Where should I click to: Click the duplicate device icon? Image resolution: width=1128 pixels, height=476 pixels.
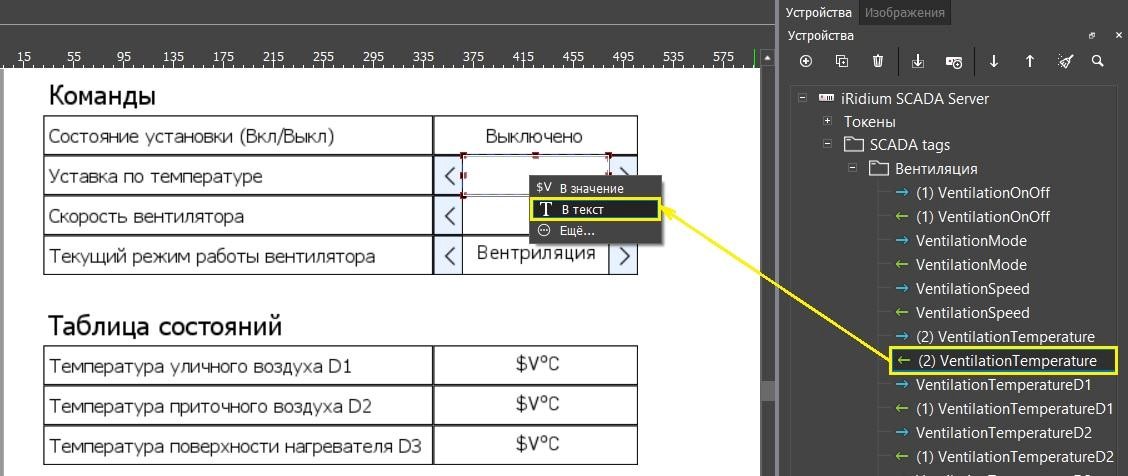(842, 61)
